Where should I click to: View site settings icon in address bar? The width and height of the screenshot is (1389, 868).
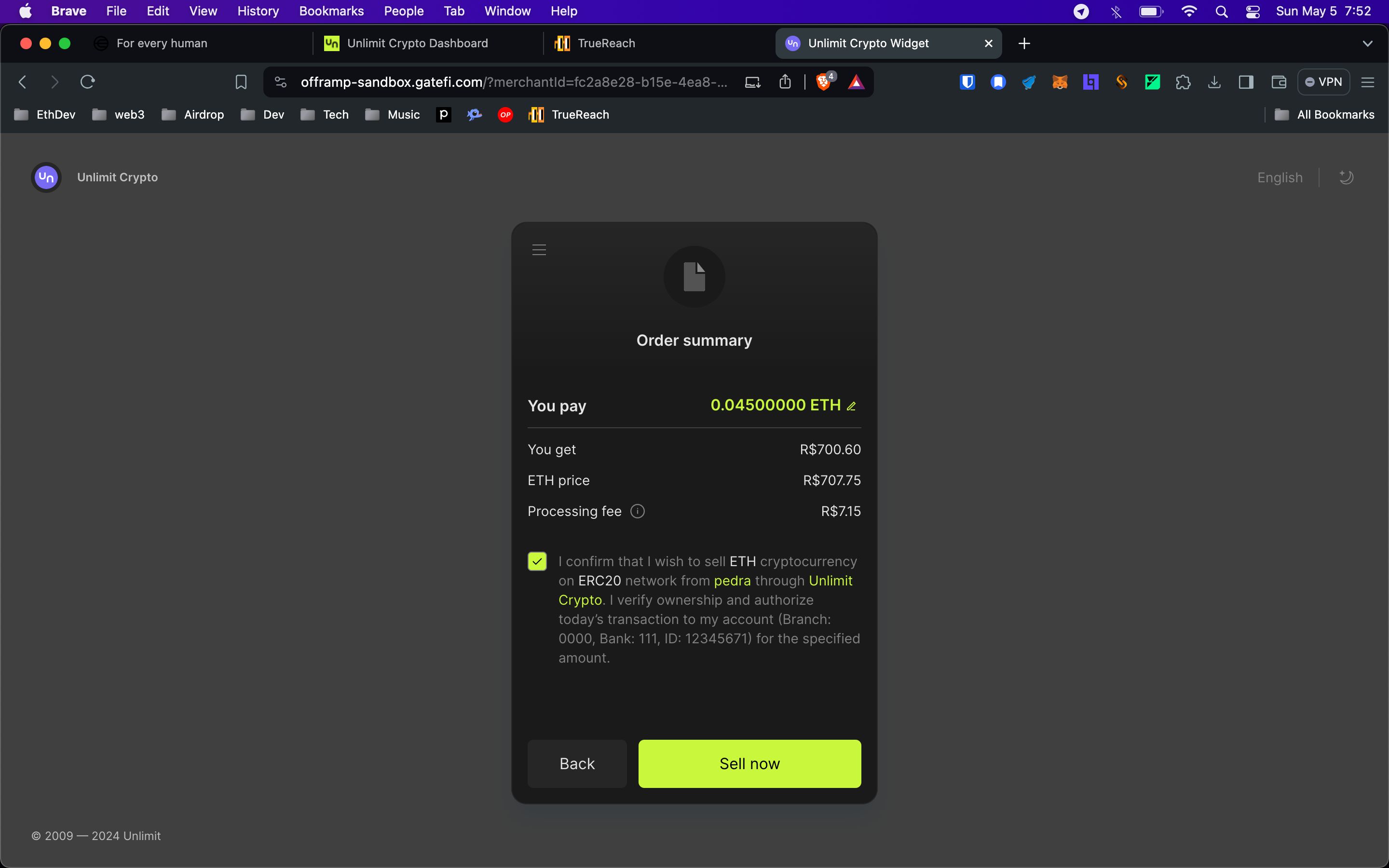pos(281,82)
